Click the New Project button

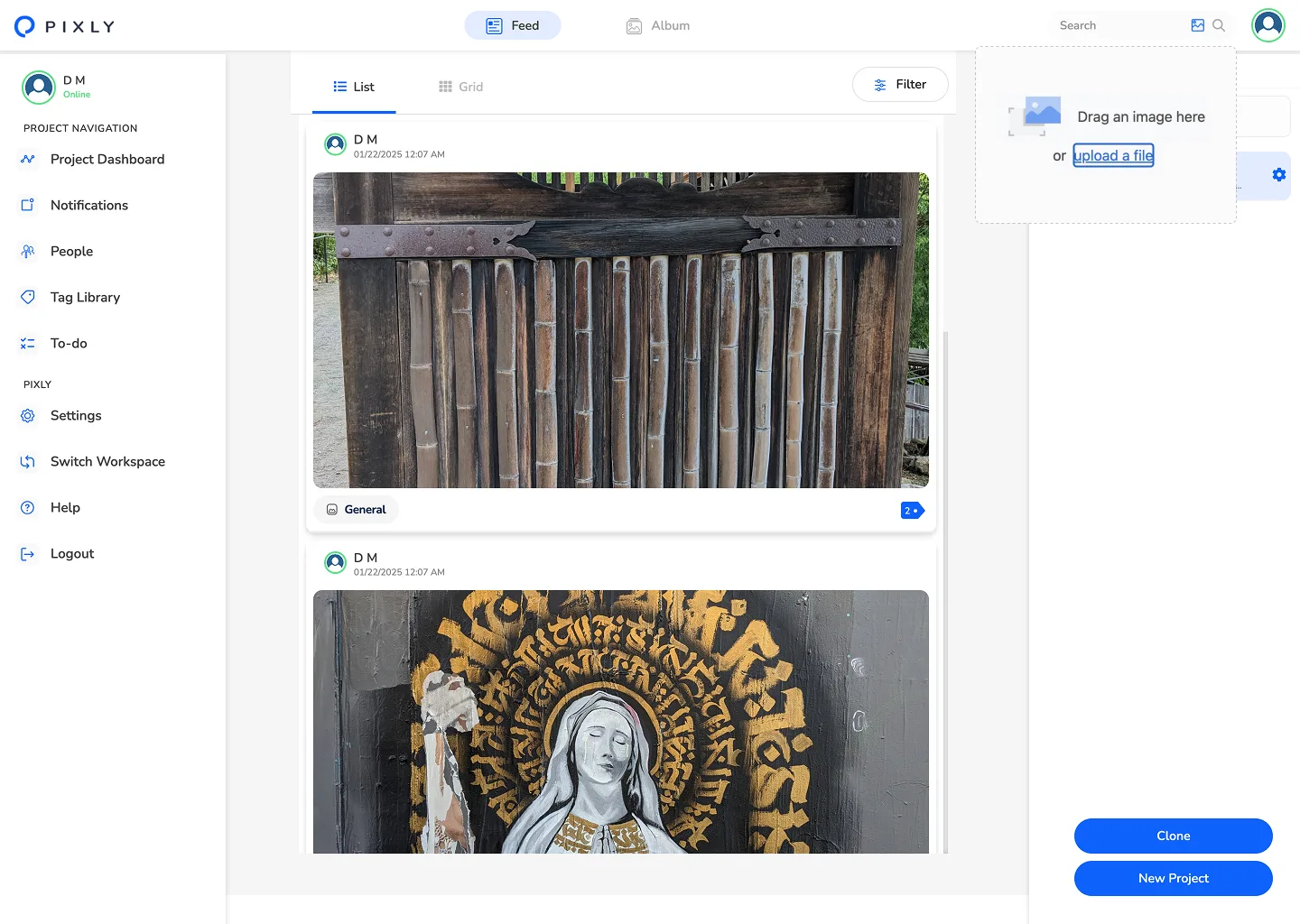(1174, 878)
